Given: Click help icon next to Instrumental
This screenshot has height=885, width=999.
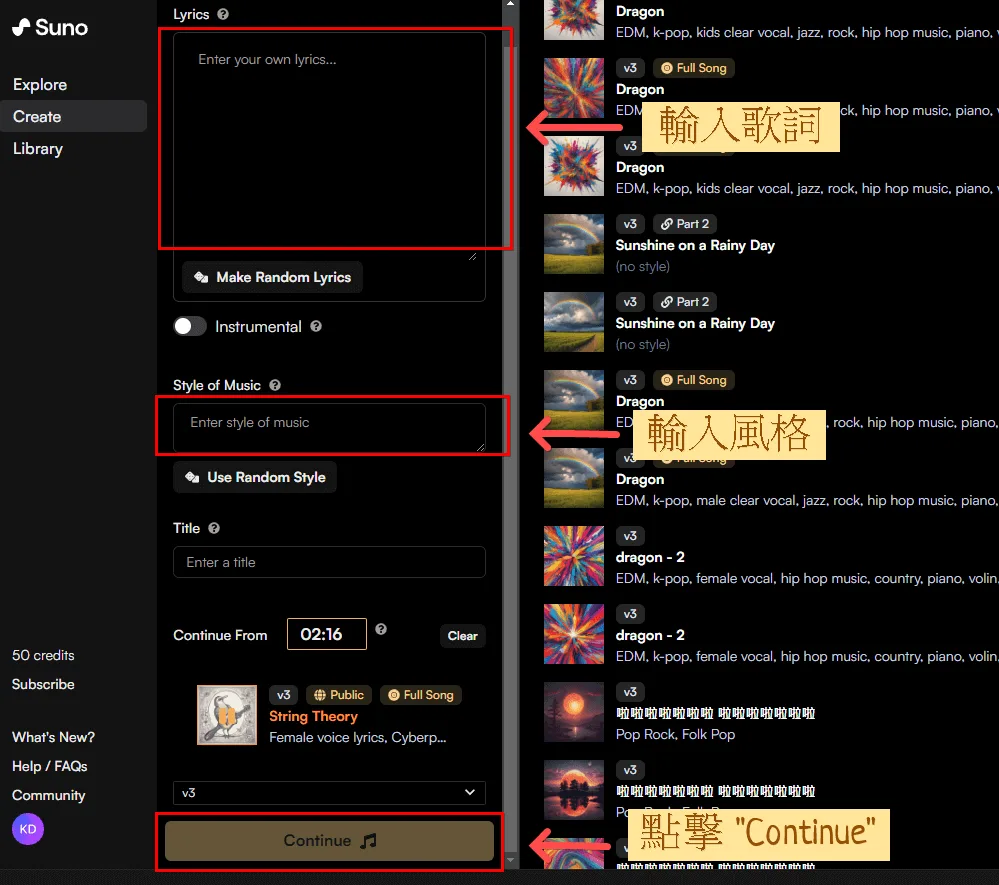Looking at the screenshot, I should click(316, 326).
